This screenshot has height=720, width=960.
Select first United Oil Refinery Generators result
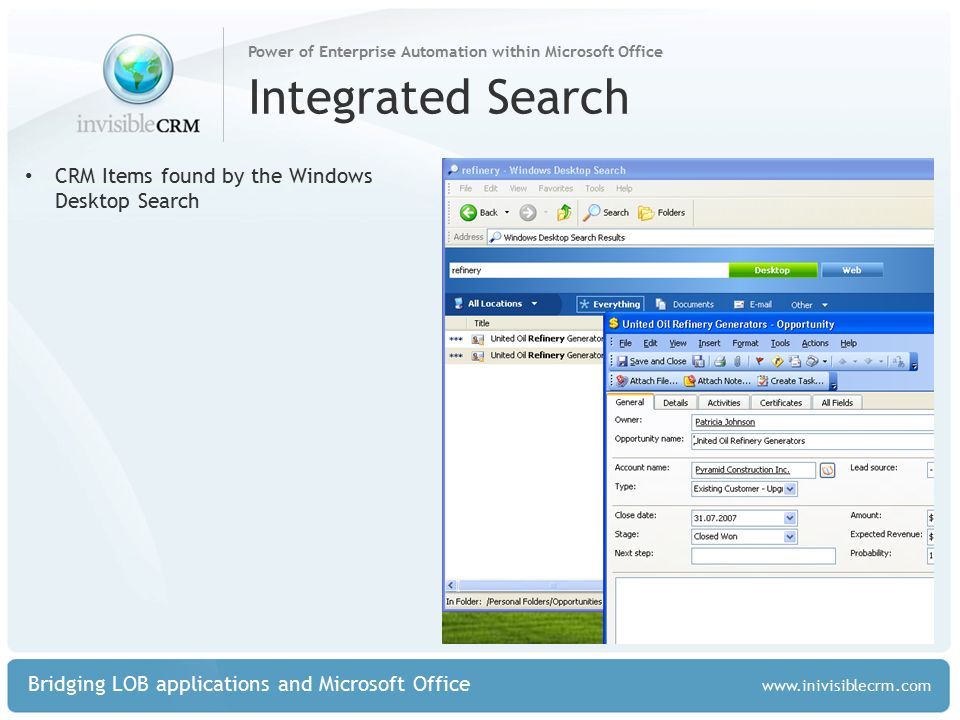point(525,339)
